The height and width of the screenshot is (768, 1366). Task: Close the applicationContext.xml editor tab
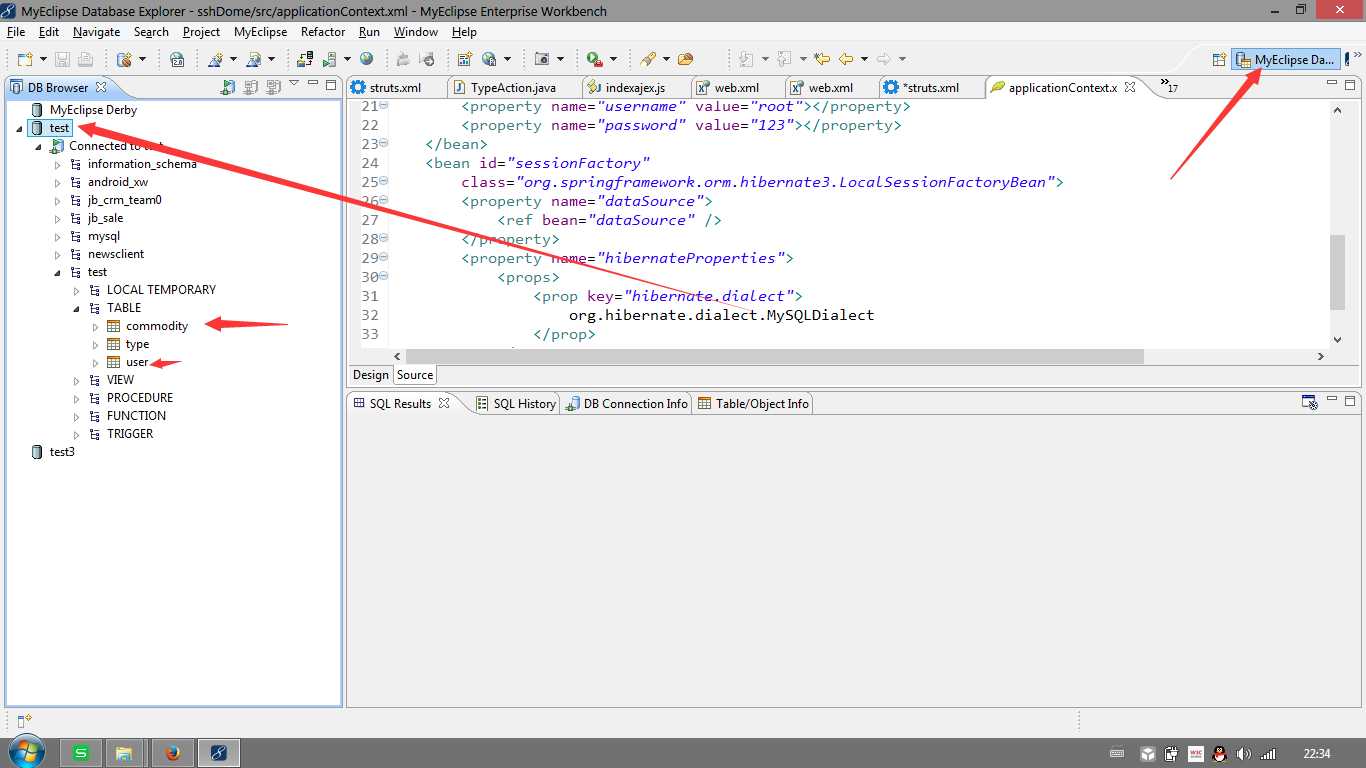1130,87
